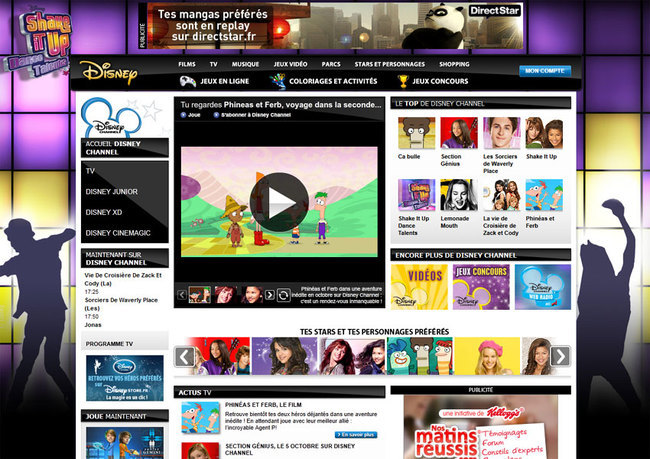Open the Parcs menu
Viewport: 650px width, 459px height.
coord(331,64)
